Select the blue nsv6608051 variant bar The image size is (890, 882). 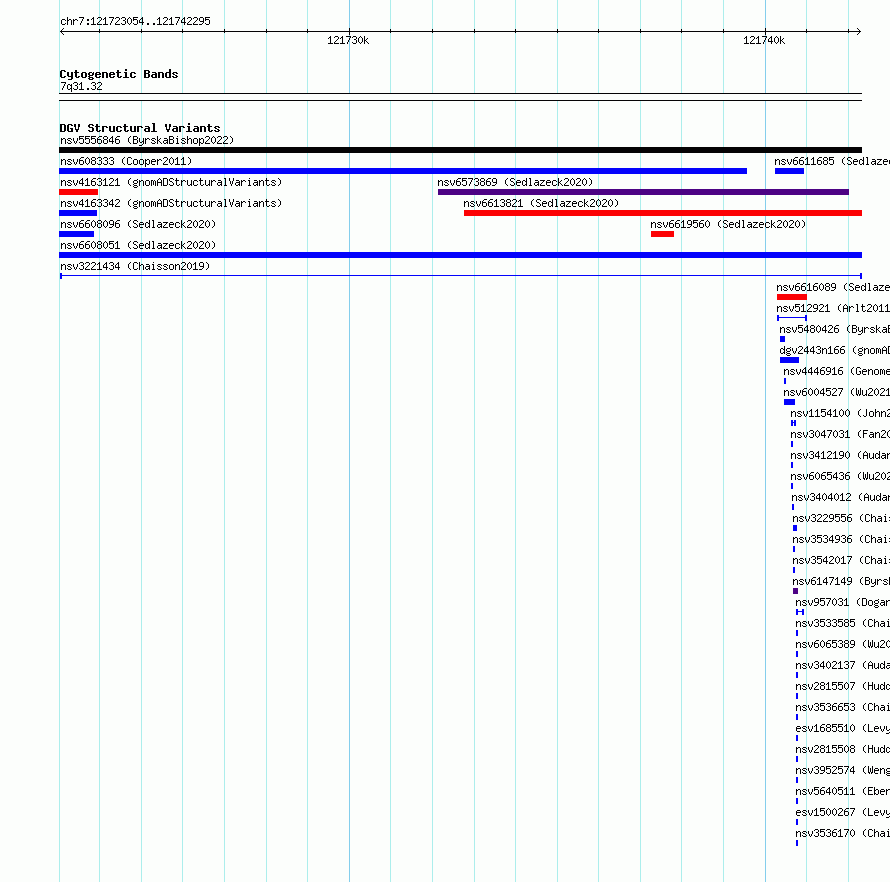460,255
